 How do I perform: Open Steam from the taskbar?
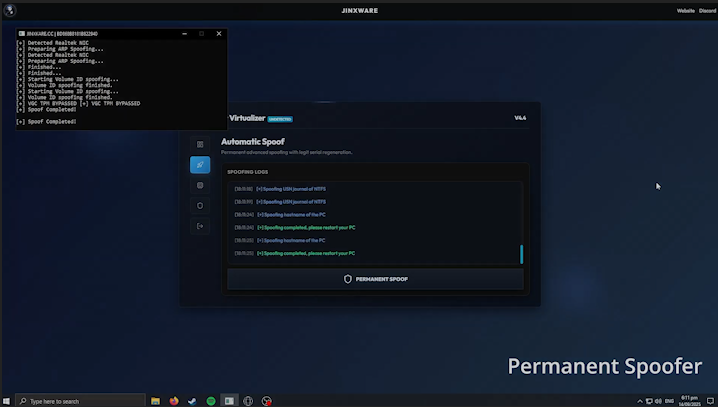click(192, 400)
